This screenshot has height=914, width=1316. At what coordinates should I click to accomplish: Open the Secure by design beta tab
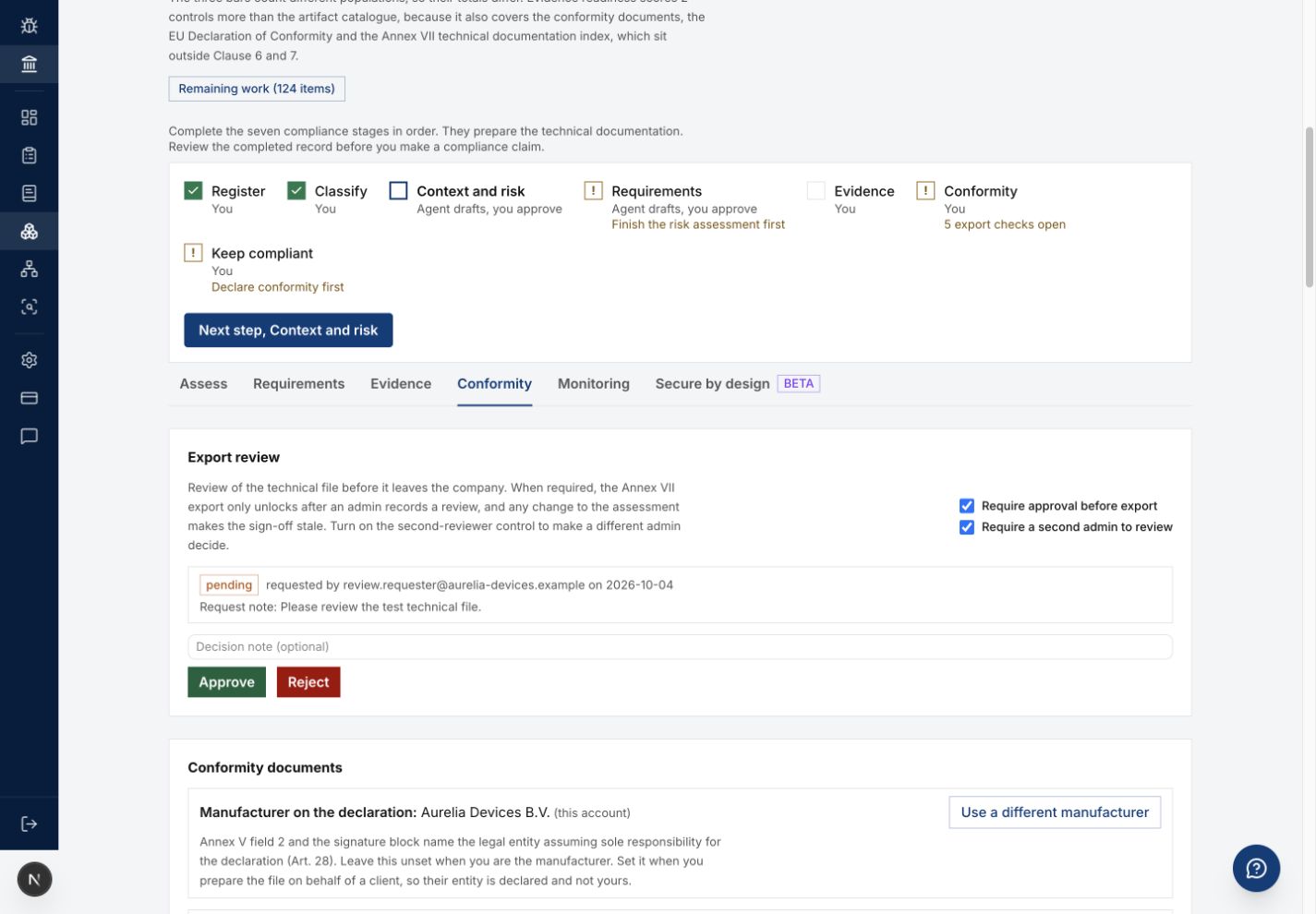point(737,384)
